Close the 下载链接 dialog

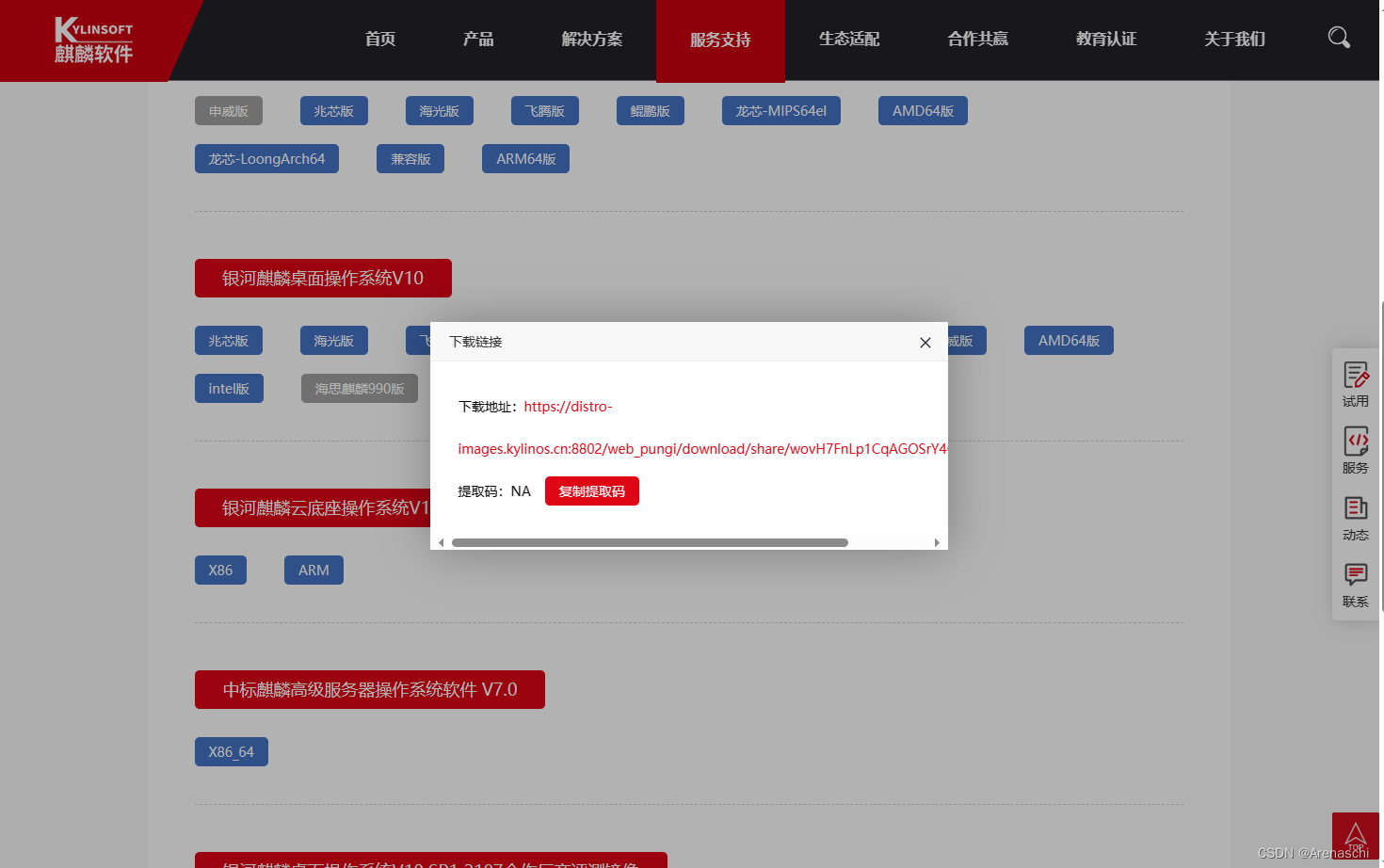tap(925, 343)
